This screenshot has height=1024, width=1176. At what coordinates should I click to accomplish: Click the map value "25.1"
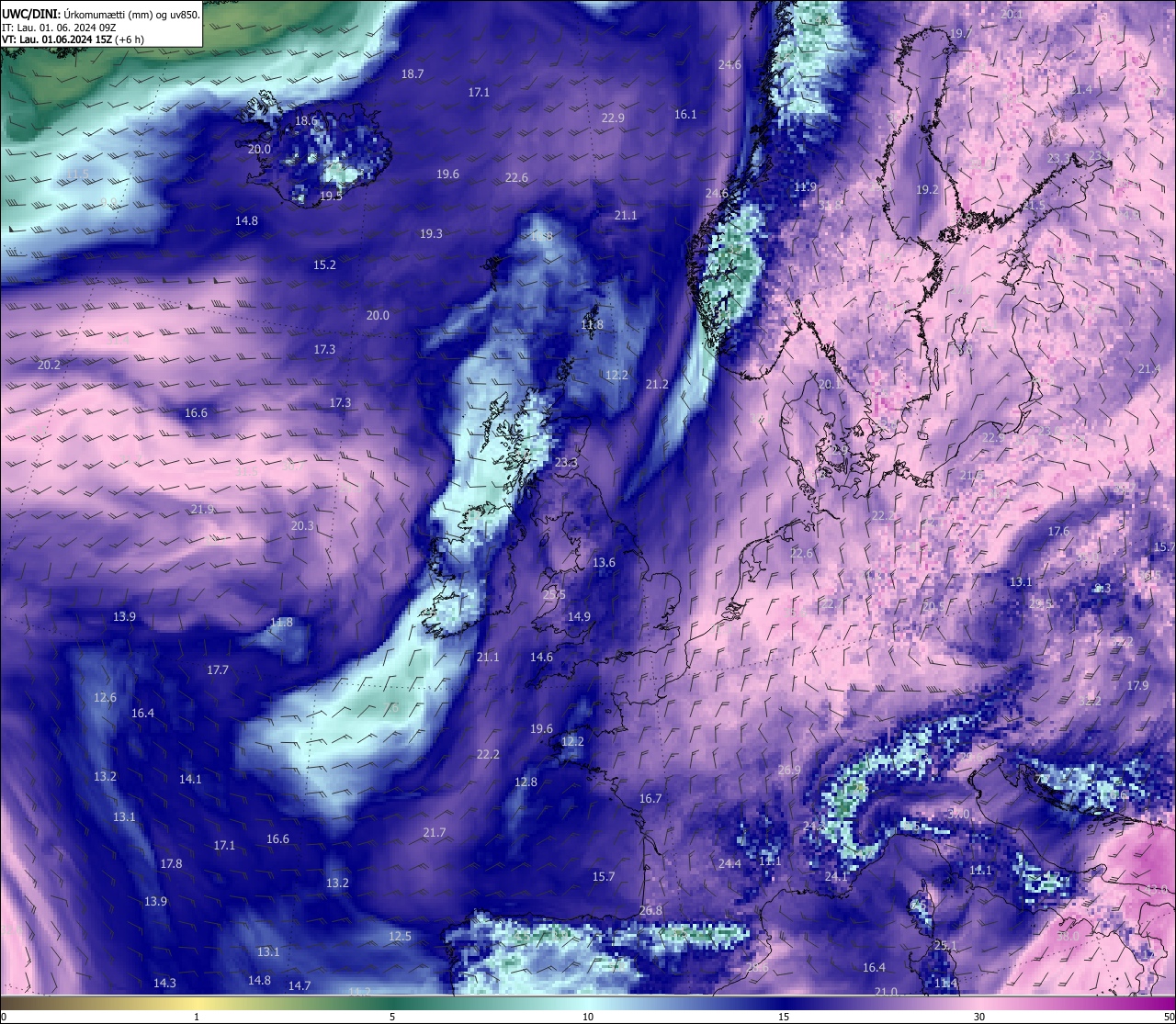click(x=945, y=945)
